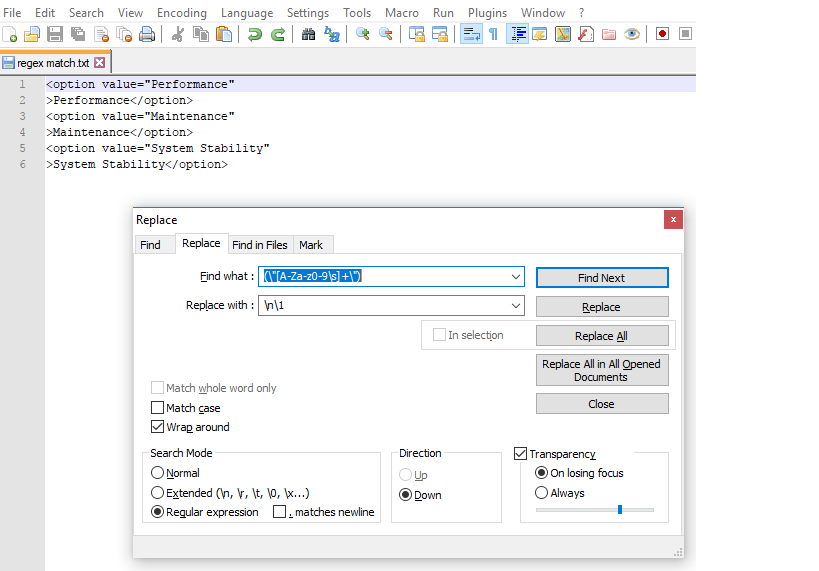Click the Zoom In icon
819x571 pixels.
(x=362, y=34)
